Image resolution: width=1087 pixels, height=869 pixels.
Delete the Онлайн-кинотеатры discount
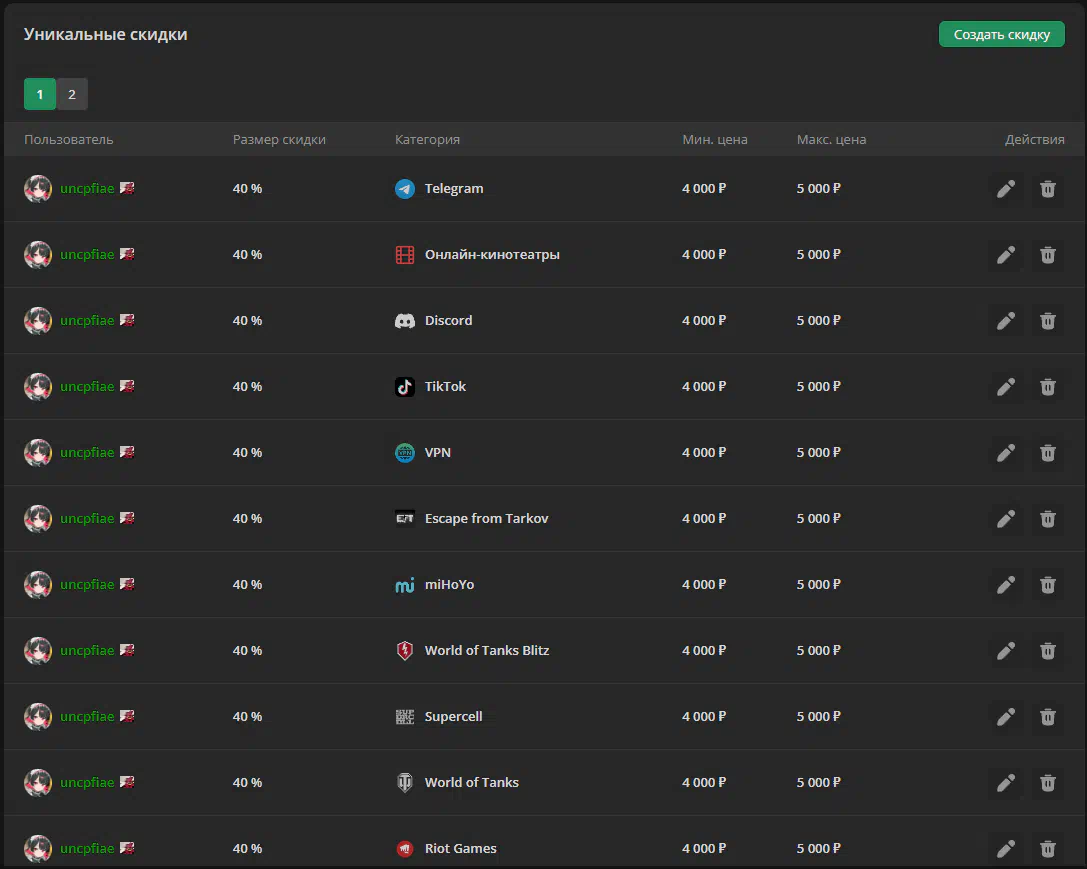pyautogui.click(x=1047, y=254)
